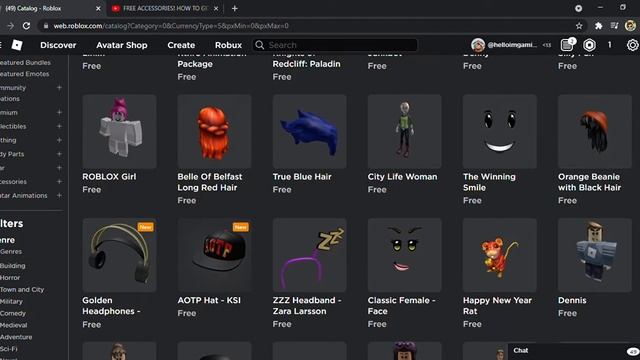The height and width of the screenshot is (360, 640).
Task: Close the Catalog - Roblox tab
Action: (98, 8)
